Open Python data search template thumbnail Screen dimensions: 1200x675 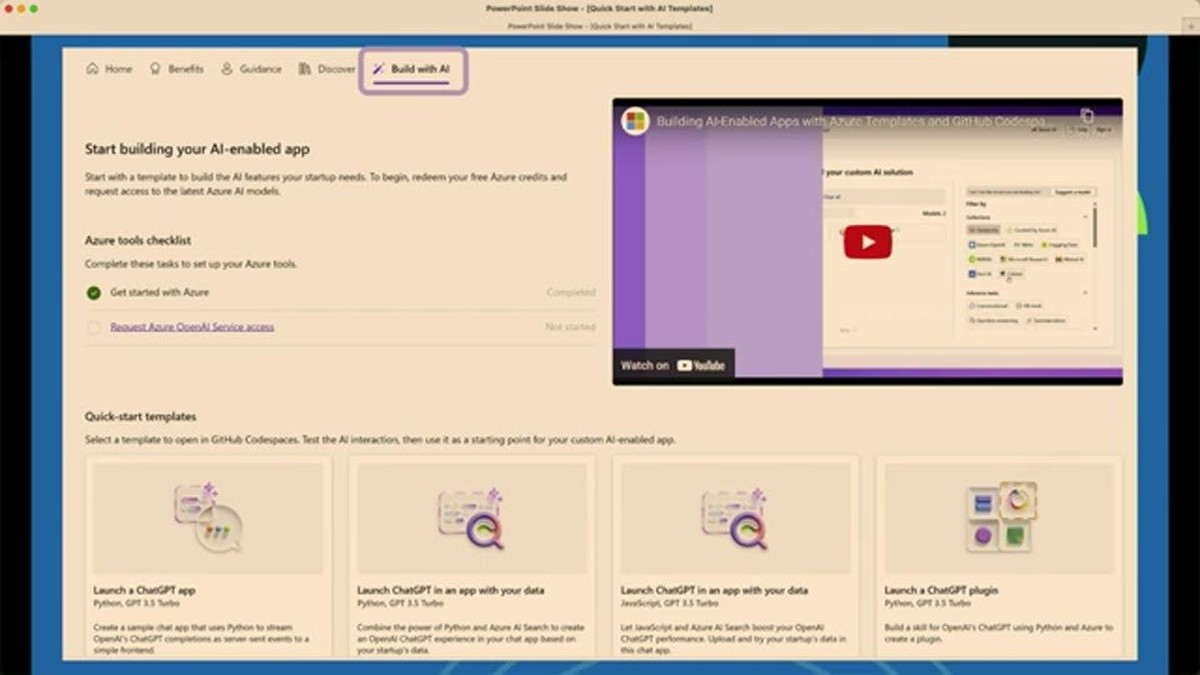point(472,518)
